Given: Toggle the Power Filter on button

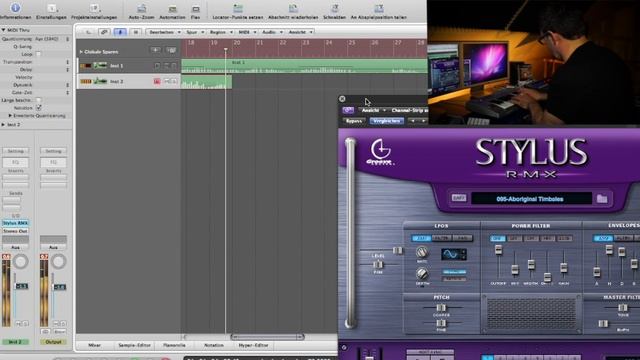Looking at the screenshot, I should (498, 238).
